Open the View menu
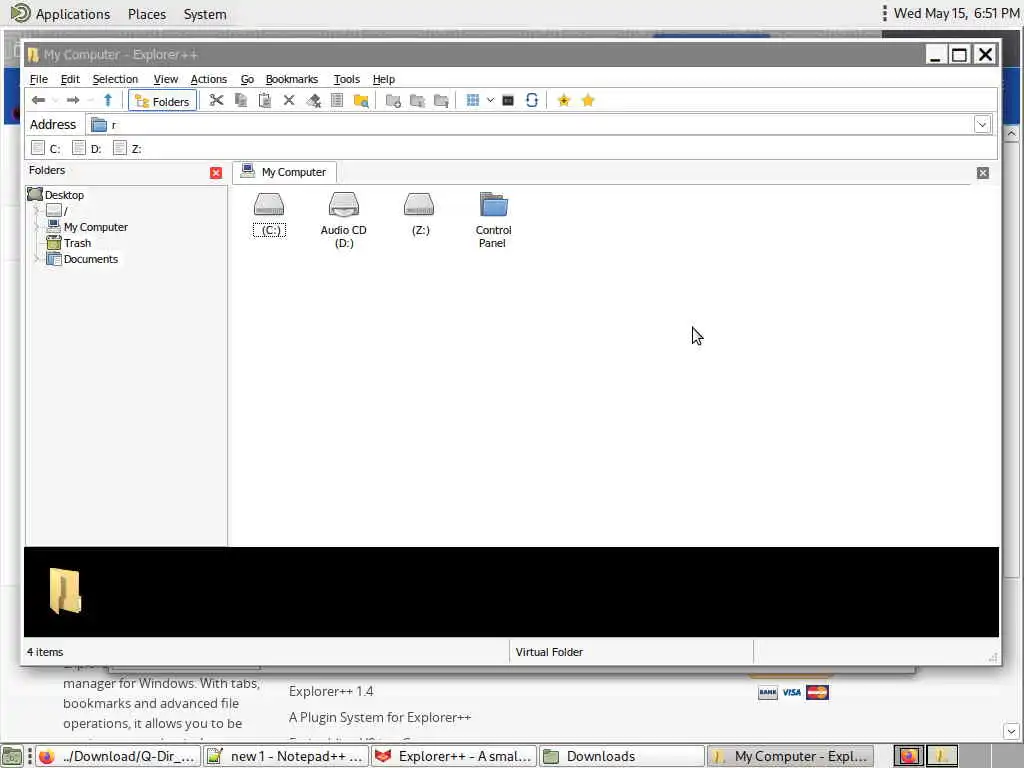 point(165,79)
